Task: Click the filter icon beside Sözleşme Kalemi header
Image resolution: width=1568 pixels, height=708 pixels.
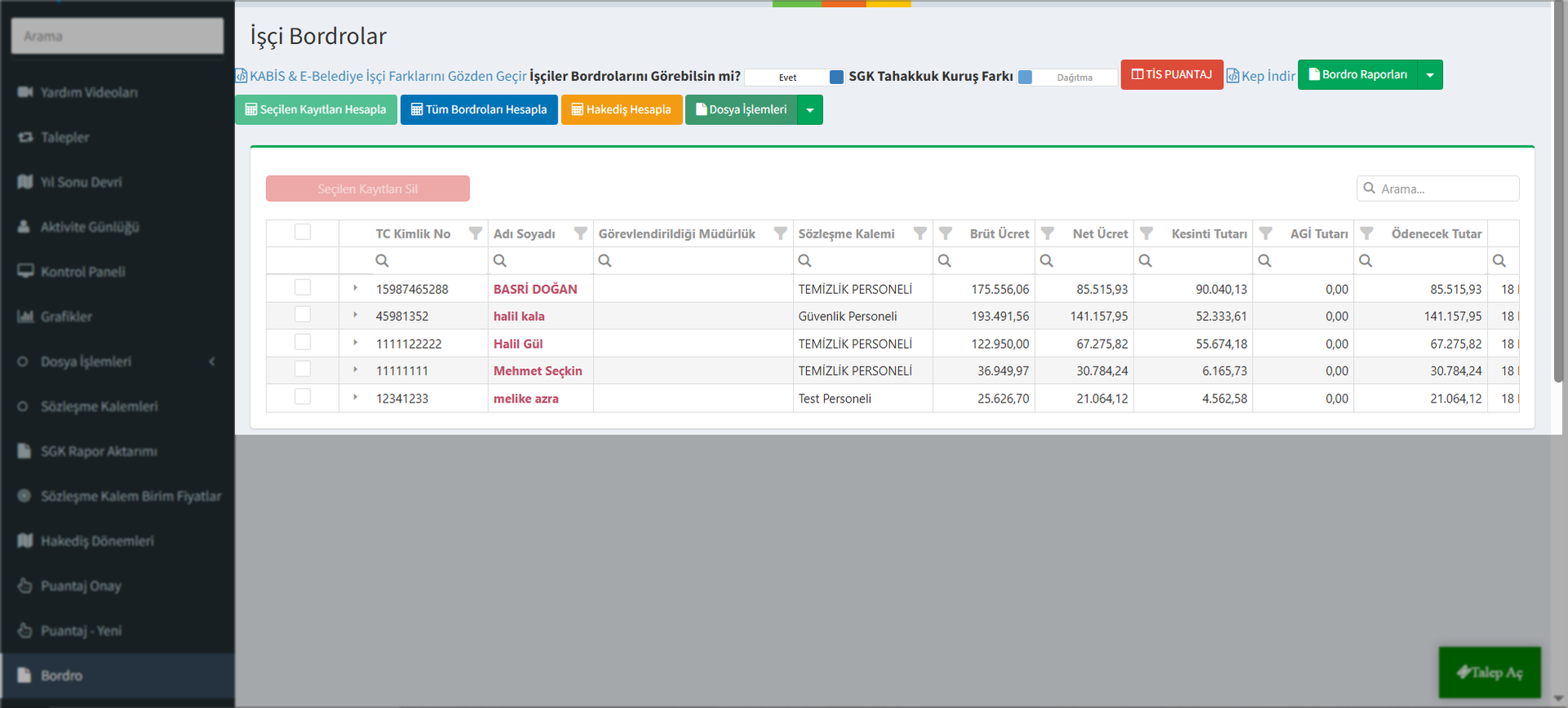Action: click(920, 234)
